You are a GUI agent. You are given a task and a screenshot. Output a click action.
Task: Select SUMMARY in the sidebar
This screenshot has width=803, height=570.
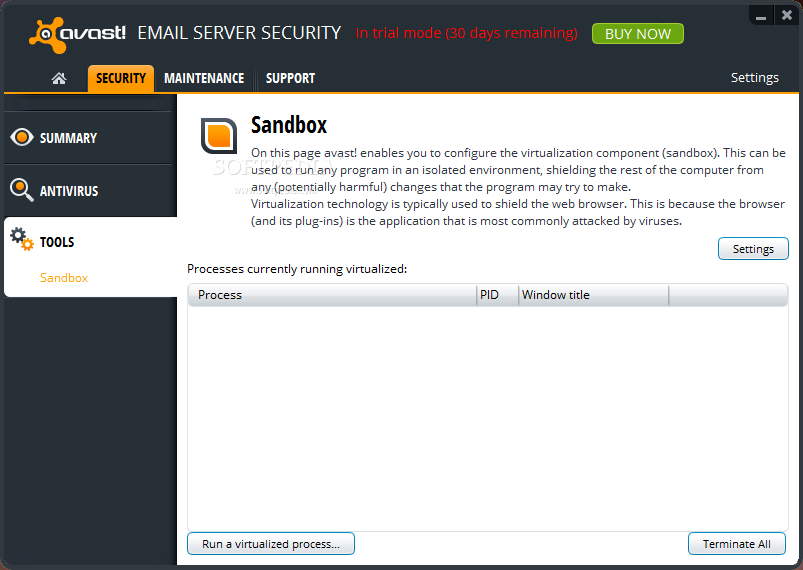pyautogui.click(x=90, y=138)
